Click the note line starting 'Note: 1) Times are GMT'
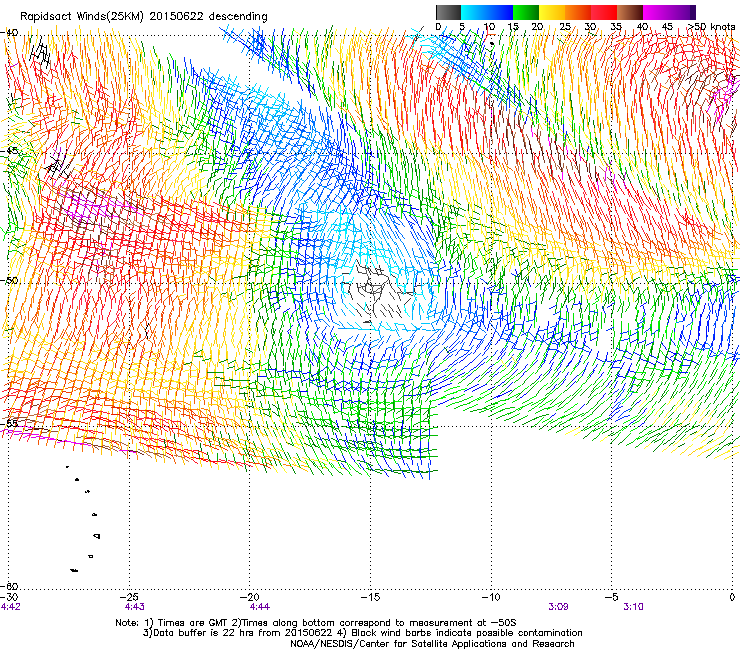 pos(316,623)
